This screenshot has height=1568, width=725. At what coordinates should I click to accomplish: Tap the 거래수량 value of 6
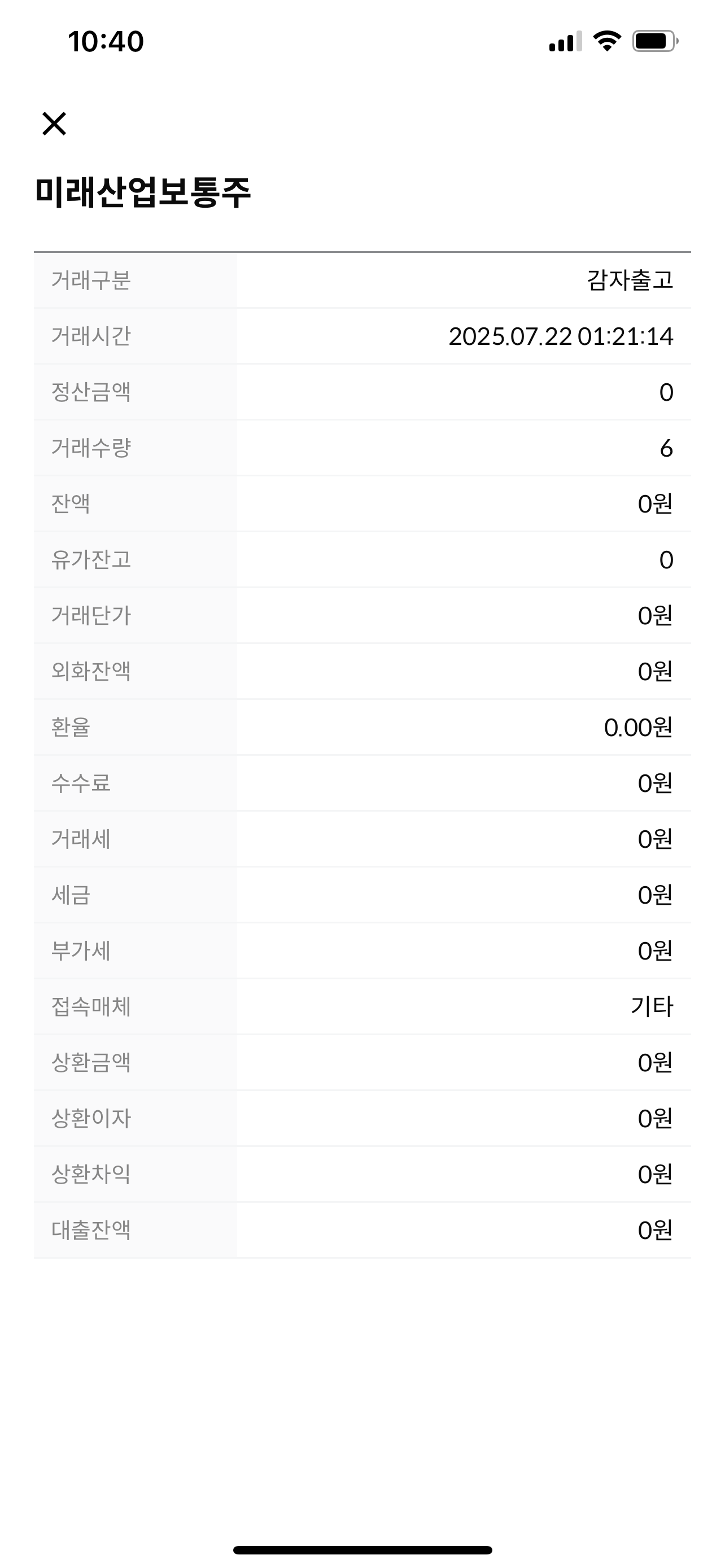click(x=666, y=449)
